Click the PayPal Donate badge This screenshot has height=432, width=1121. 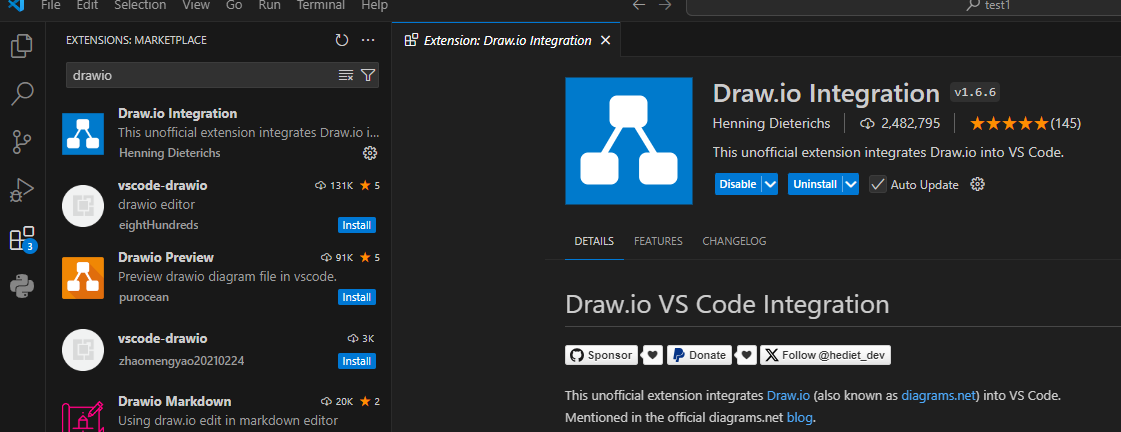coord(699,355)
